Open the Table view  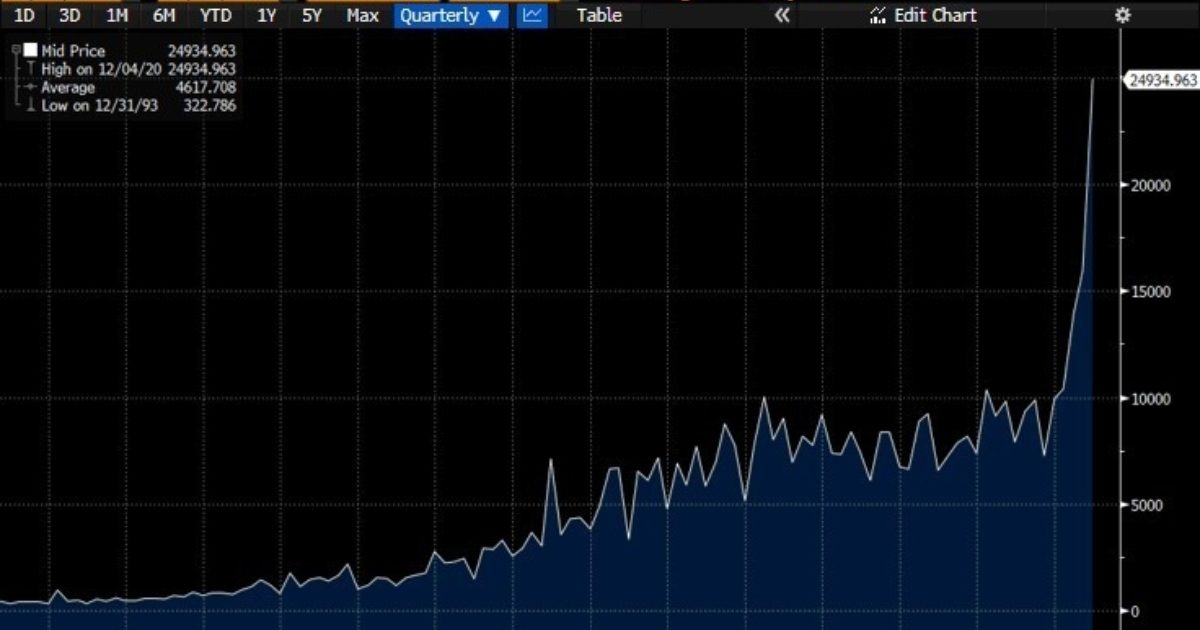599,15
